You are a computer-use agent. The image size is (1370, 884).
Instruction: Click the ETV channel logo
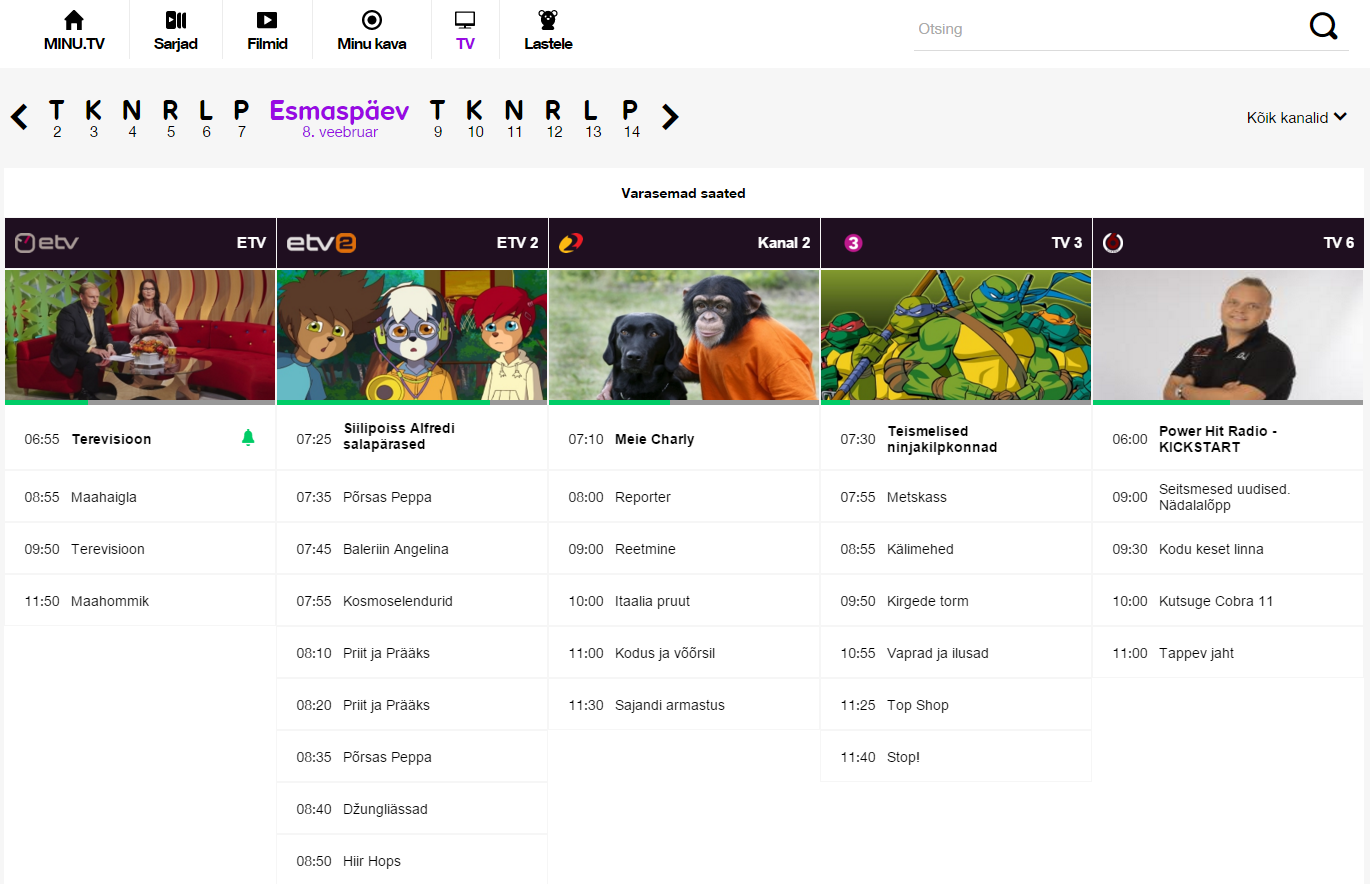pos(47,243)
